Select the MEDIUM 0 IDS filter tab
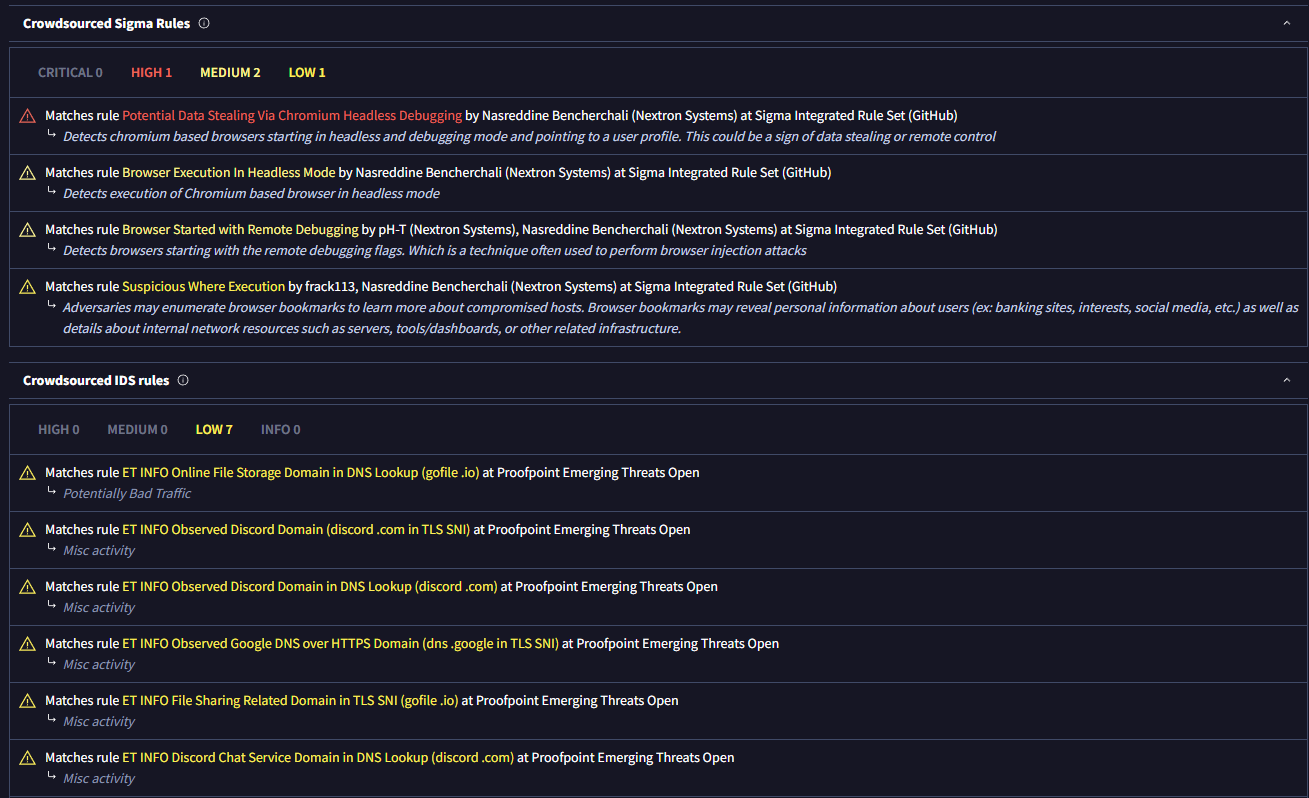The image size is (1309, 798). coord(138,430)
